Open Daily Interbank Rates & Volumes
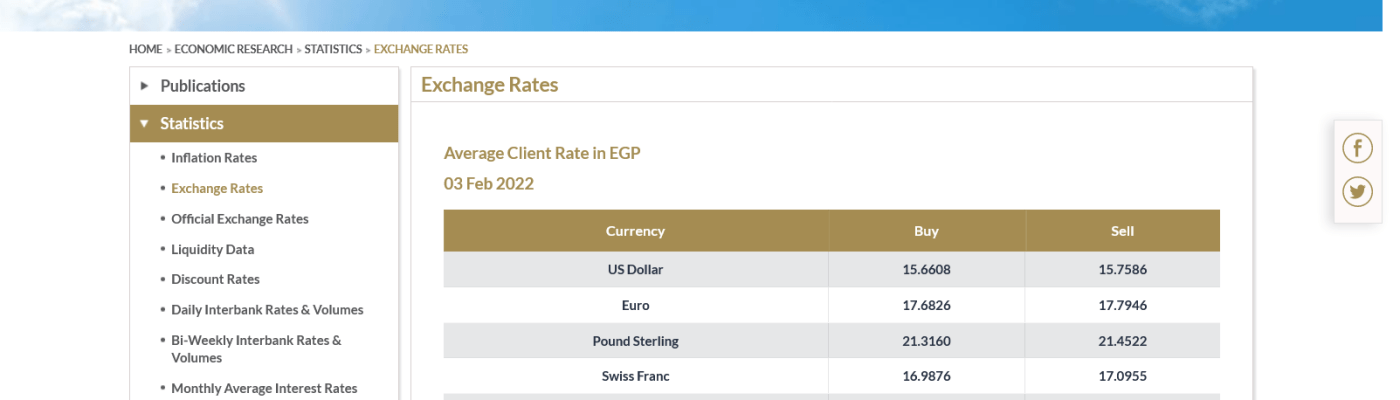Image resolution: width=1400 pixels, height=400 pixels. (267, 310)
